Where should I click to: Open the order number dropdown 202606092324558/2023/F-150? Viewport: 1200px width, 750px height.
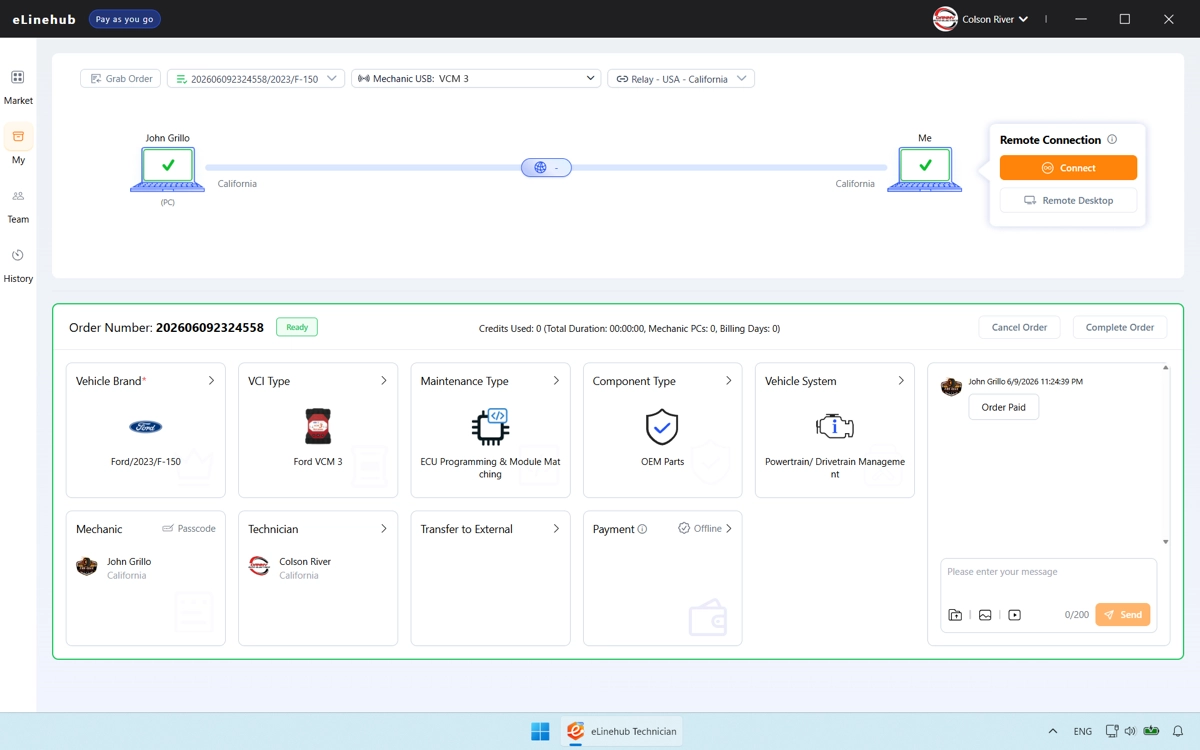click(256, 79)
